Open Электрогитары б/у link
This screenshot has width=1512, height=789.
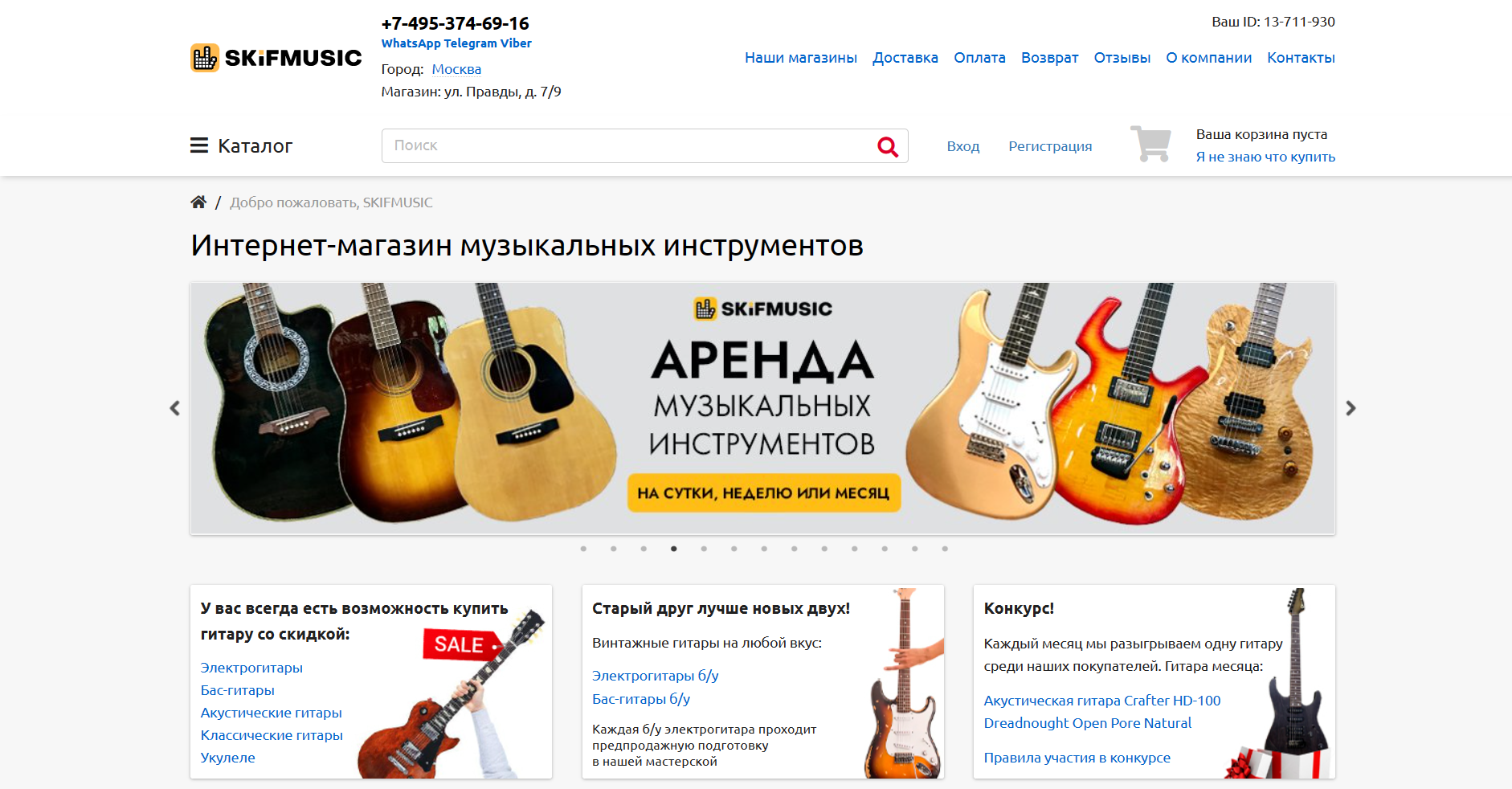tap(655, 676)
